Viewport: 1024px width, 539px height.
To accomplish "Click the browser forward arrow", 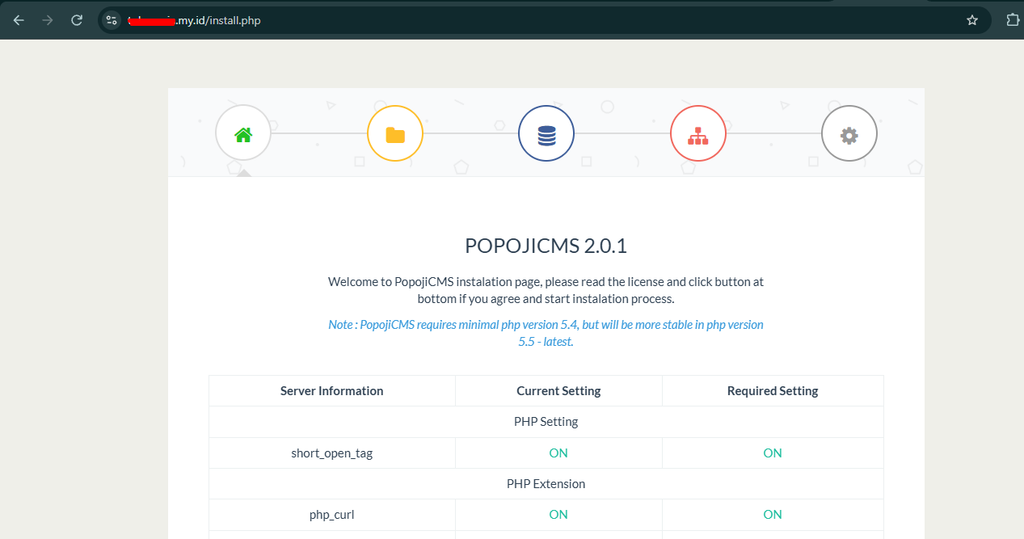I will [x=48, y=20].
